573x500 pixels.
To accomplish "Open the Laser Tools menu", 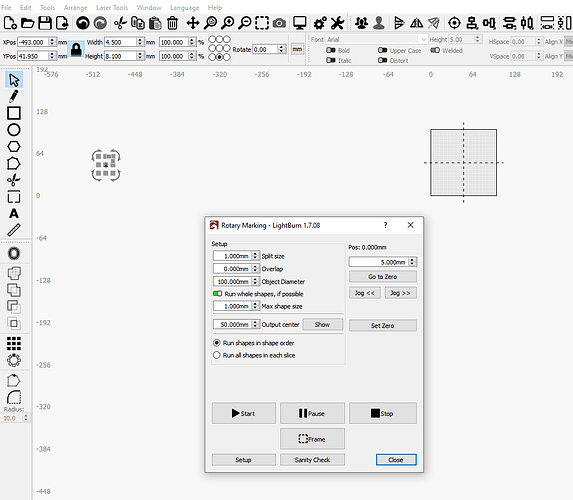I will click(x=112, y=7).
